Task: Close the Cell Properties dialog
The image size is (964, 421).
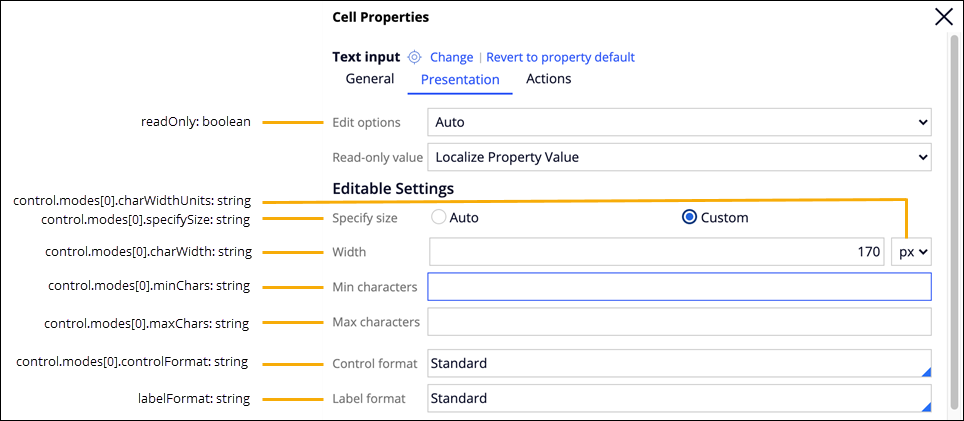Action: point(943,16)
